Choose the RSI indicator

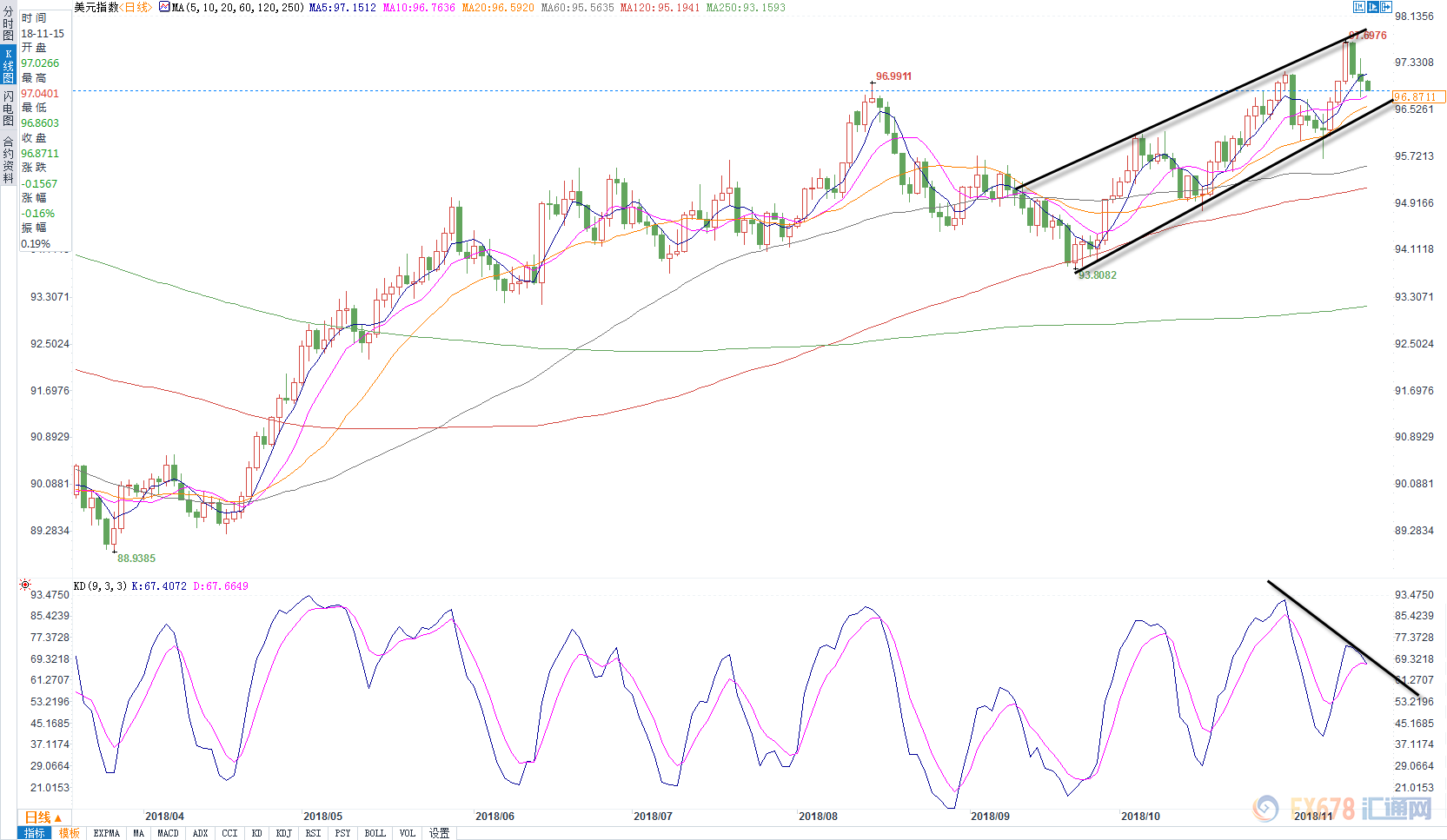click(313, 833)
